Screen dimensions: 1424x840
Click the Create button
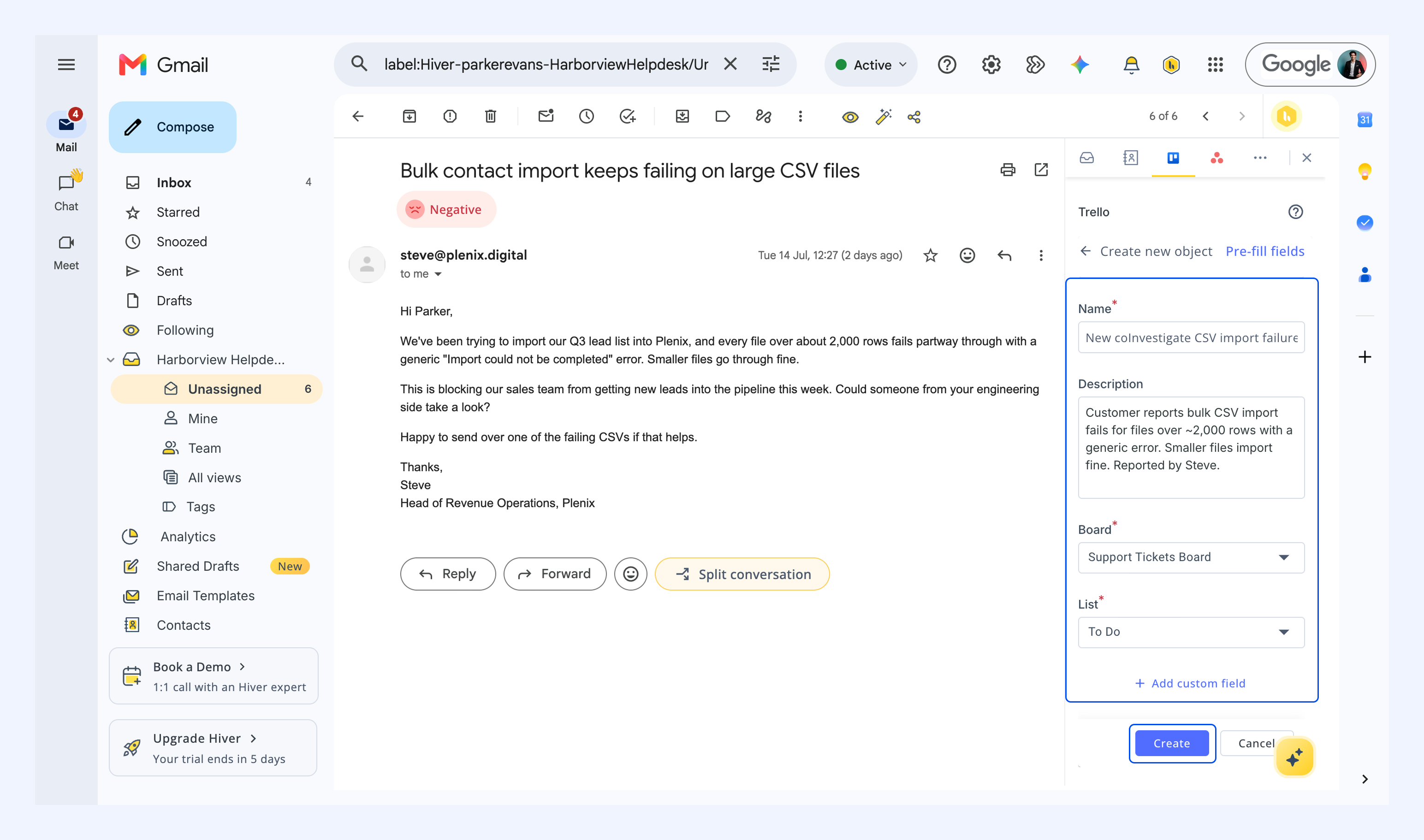[1172, 744]
